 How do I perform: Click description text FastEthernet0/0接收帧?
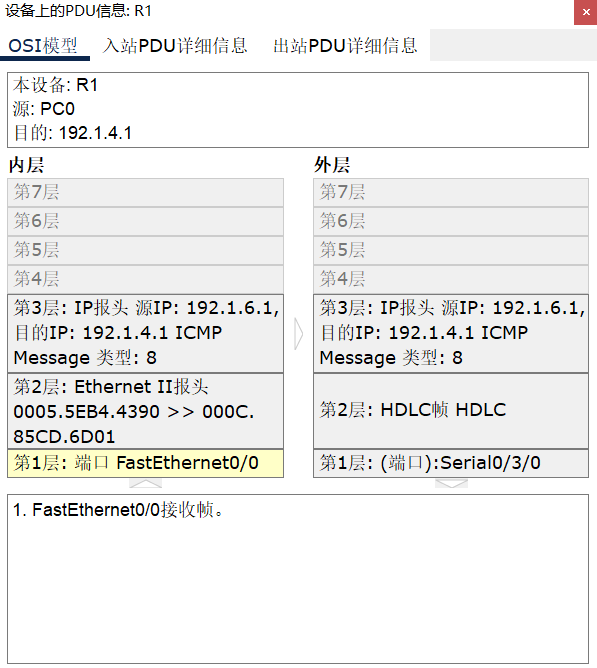(x=127, y=510)
